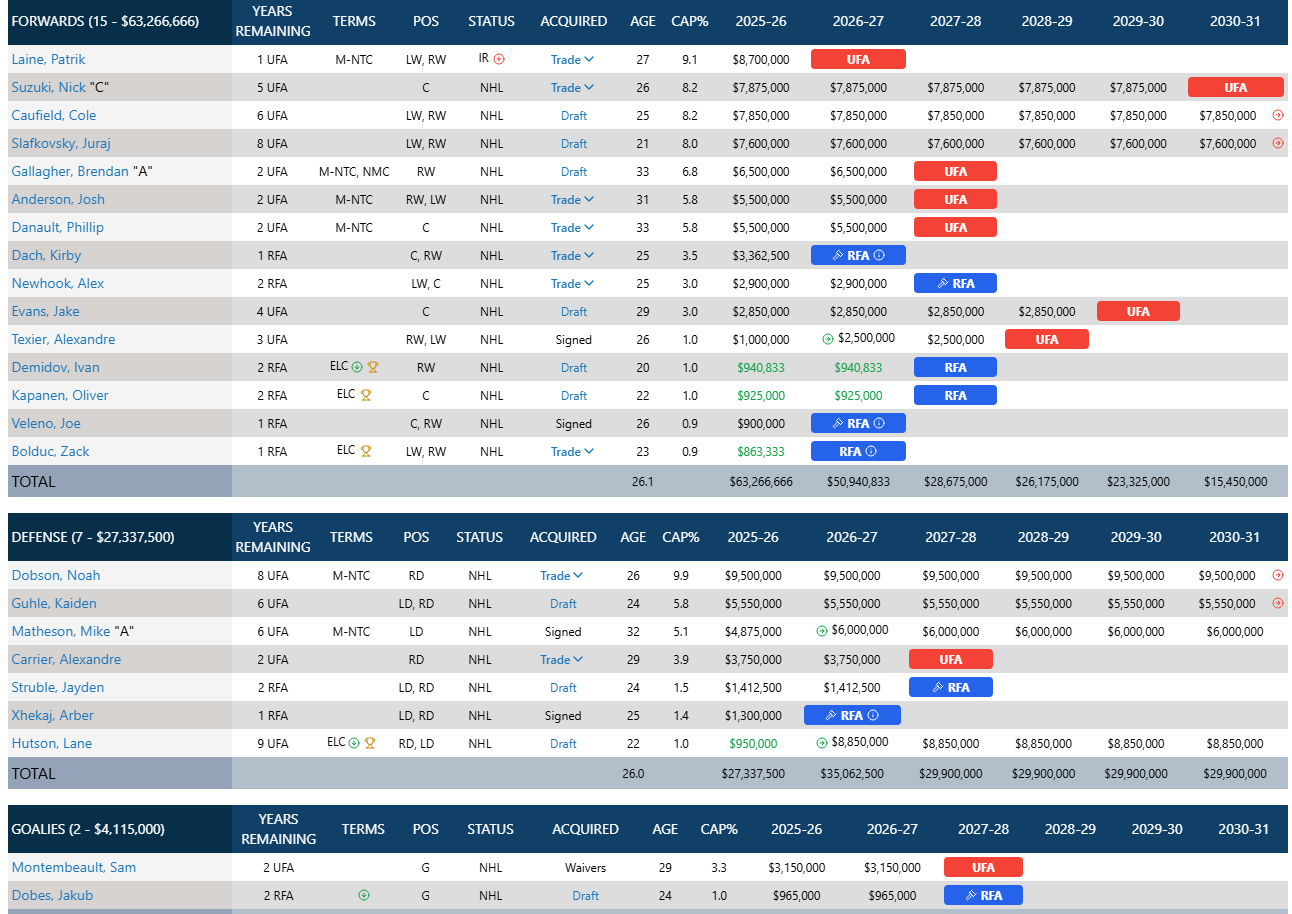Click the red arrow icon after Caufield's 2030-31 salary

coord(1277,115)
